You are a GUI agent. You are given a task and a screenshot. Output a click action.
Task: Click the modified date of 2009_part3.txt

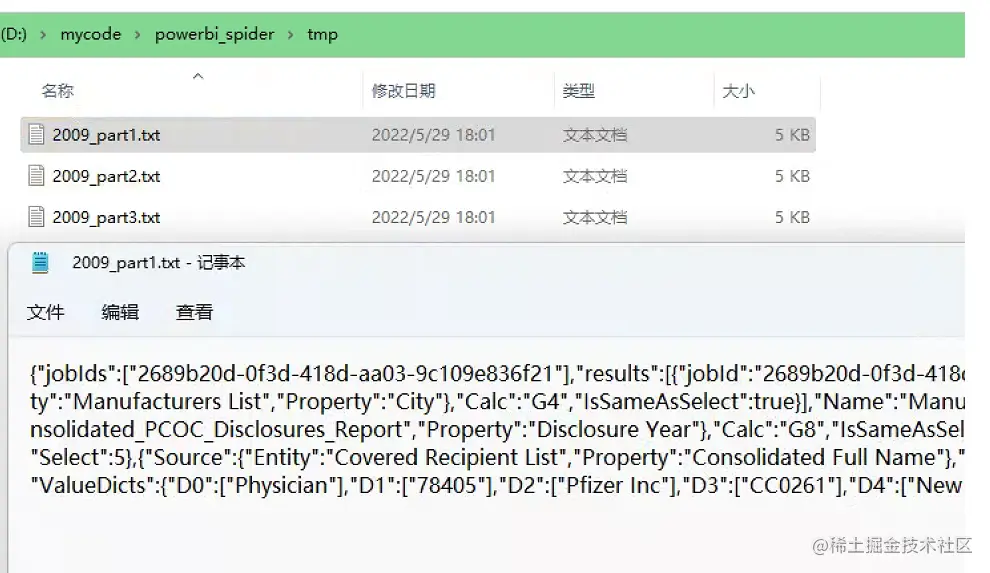coord(433,218)
